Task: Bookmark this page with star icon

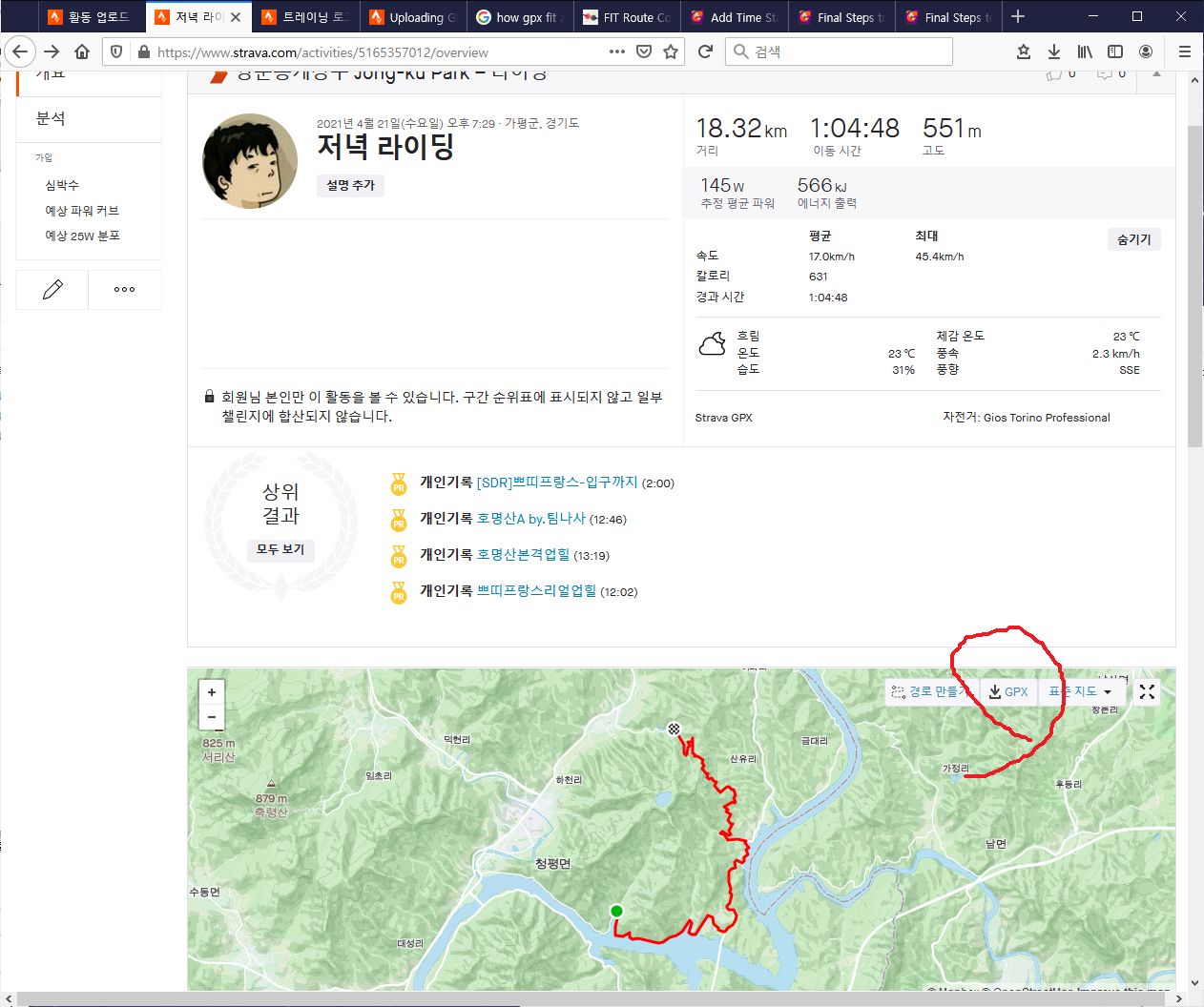Action: coord(671,51)
